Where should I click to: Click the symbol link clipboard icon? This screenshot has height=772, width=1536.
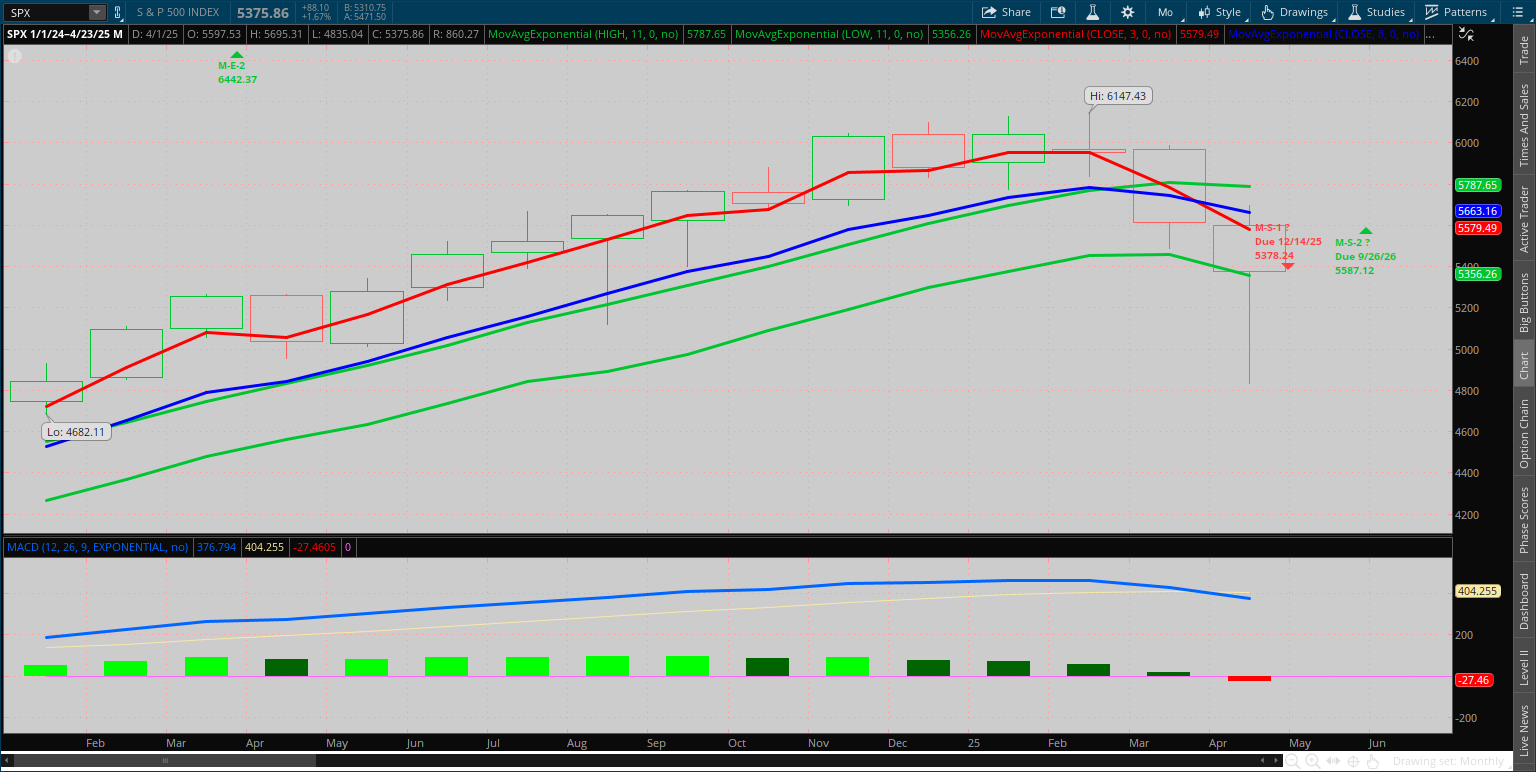(x=118, y=12)
